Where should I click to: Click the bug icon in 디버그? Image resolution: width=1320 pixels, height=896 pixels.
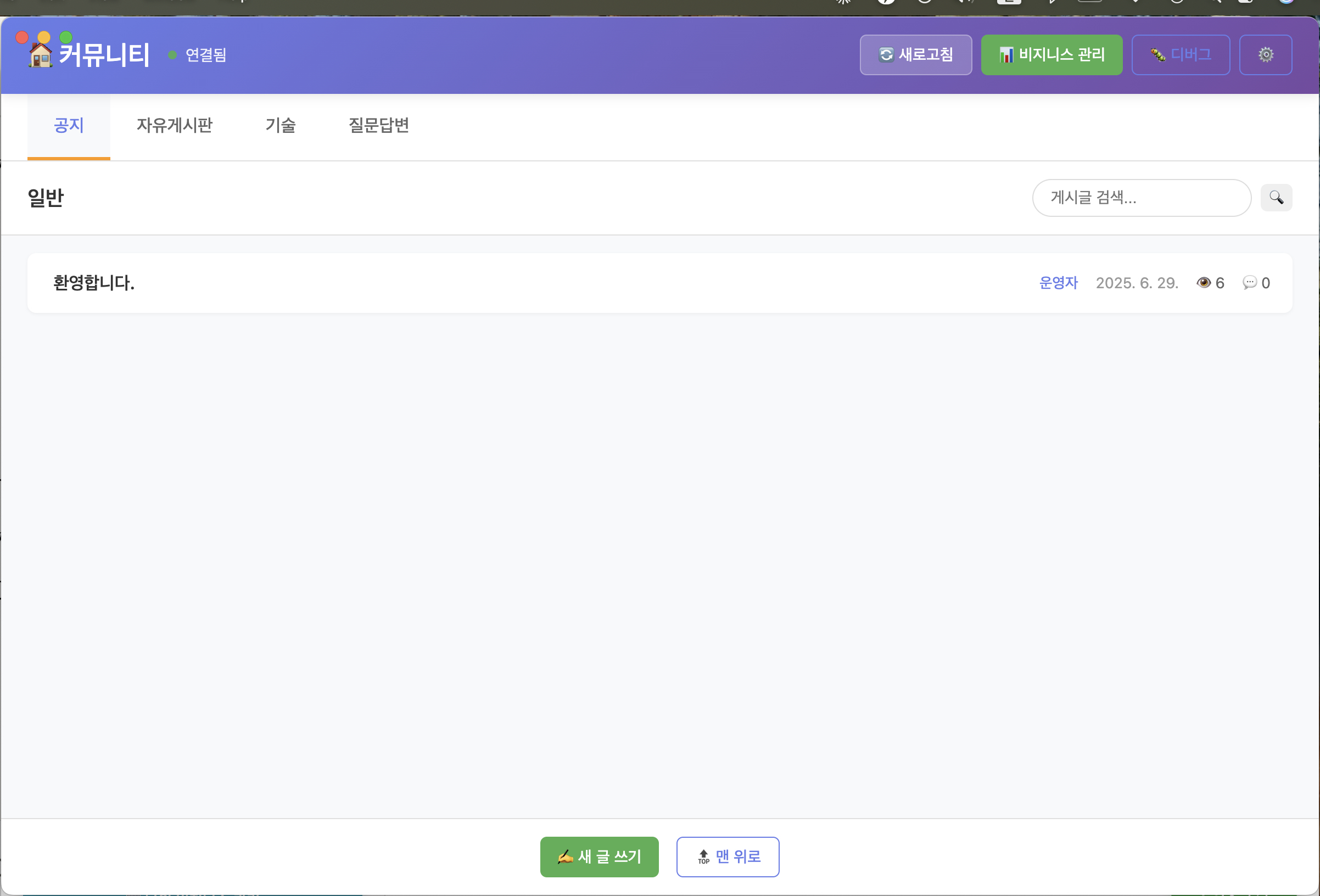[1157, 55]
